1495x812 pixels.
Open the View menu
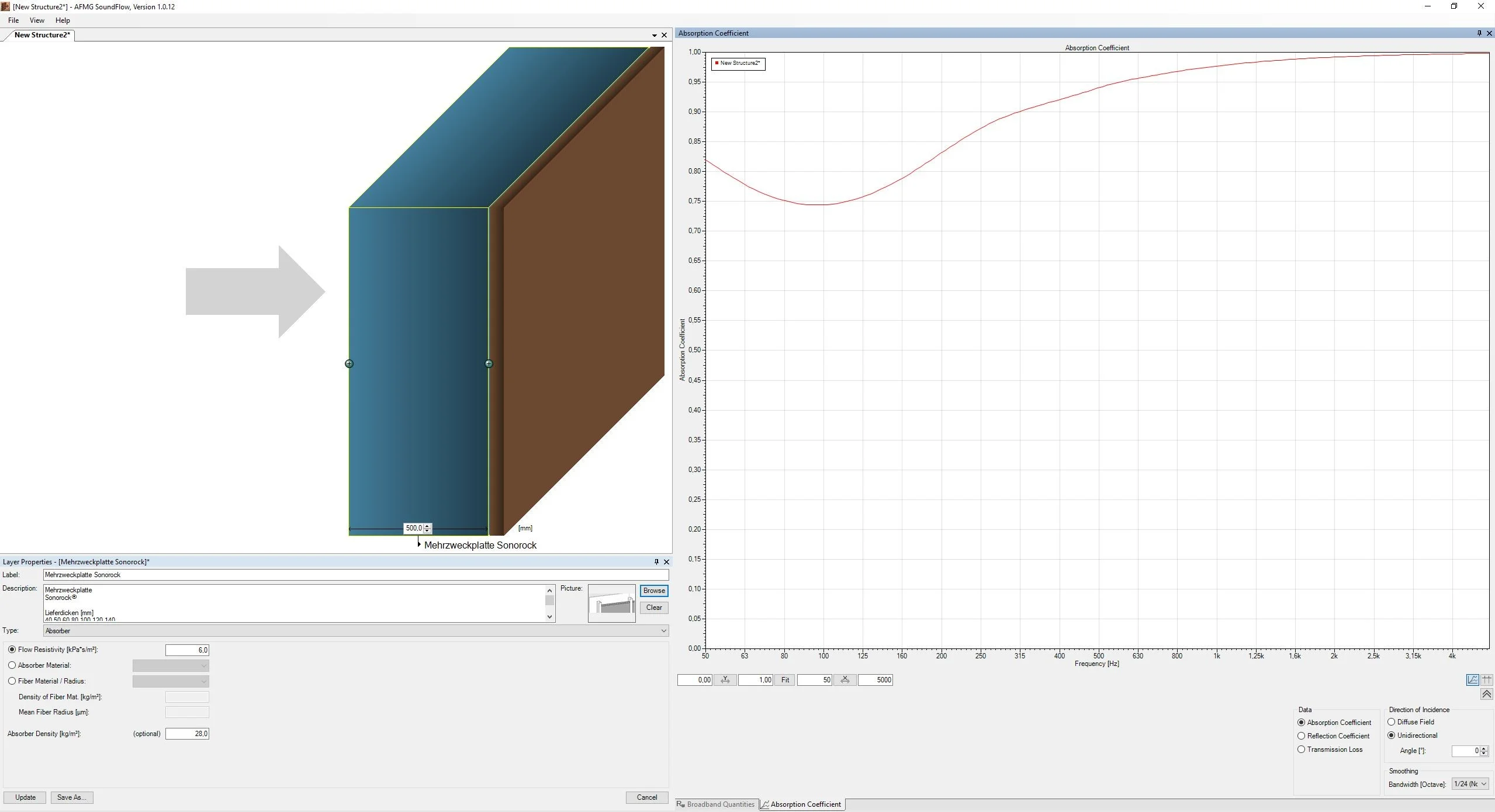[x=37, y=20]
